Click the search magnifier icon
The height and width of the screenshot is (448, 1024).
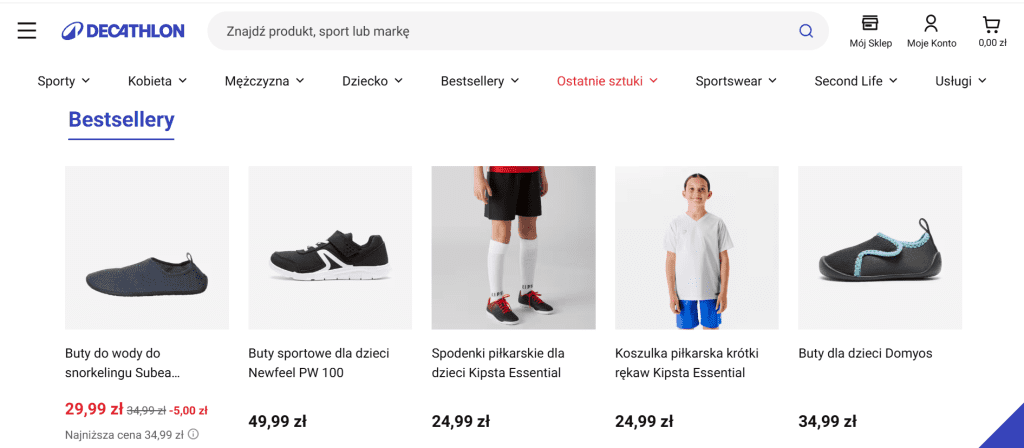[806, 31]
